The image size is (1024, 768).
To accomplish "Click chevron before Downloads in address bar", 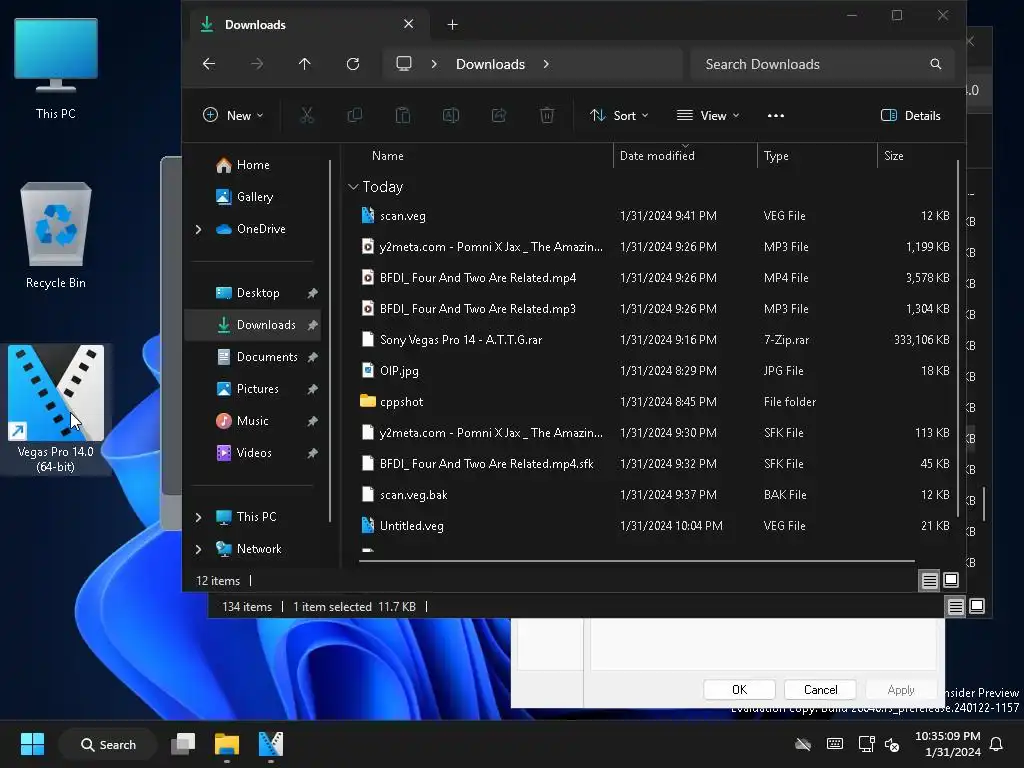I will [x=434, y=64].
